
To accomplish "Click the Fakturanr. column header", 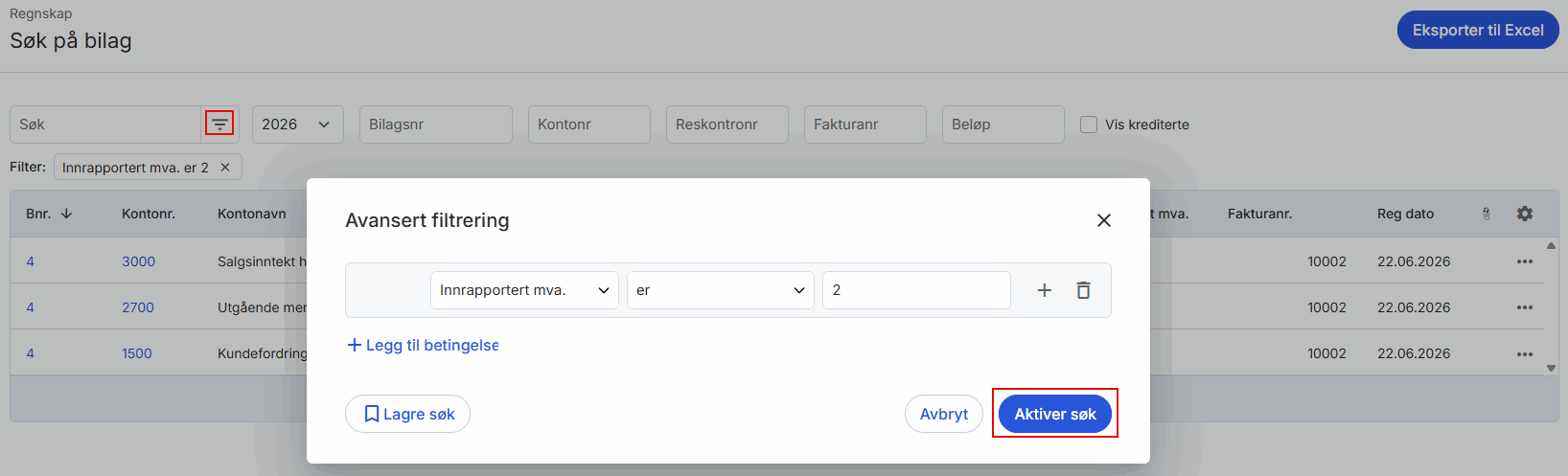I will (x=1259, y=214).
